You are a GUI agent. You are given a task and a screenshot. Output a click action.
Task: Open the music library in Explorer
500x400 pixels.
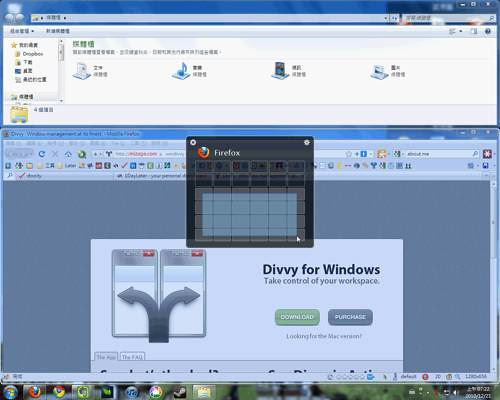coord(189,71)
